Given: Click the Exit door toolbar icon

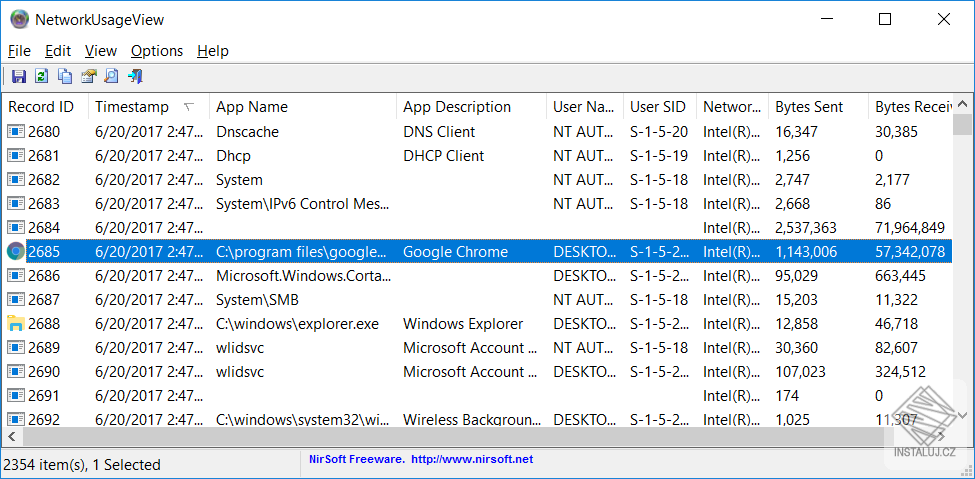Looking at the screenshot, I should [135, 77].
